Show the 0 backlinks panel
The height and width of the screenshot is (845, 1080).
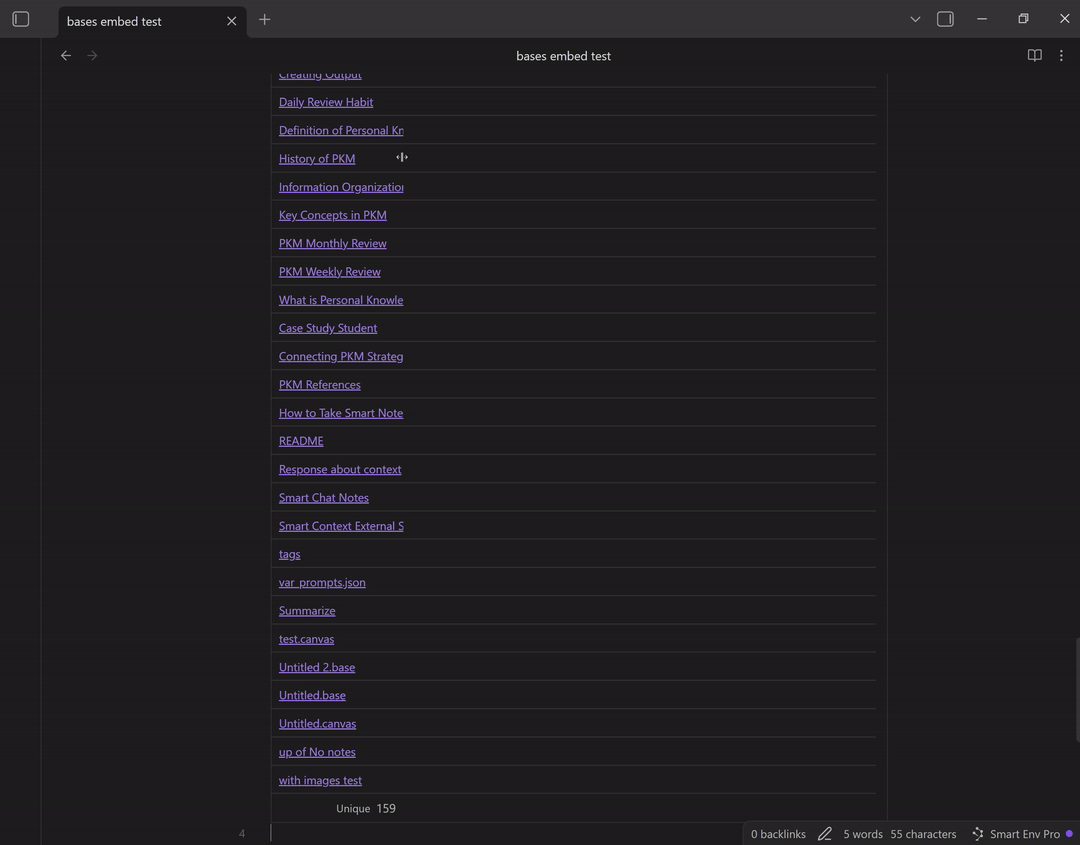pos(778,834)
